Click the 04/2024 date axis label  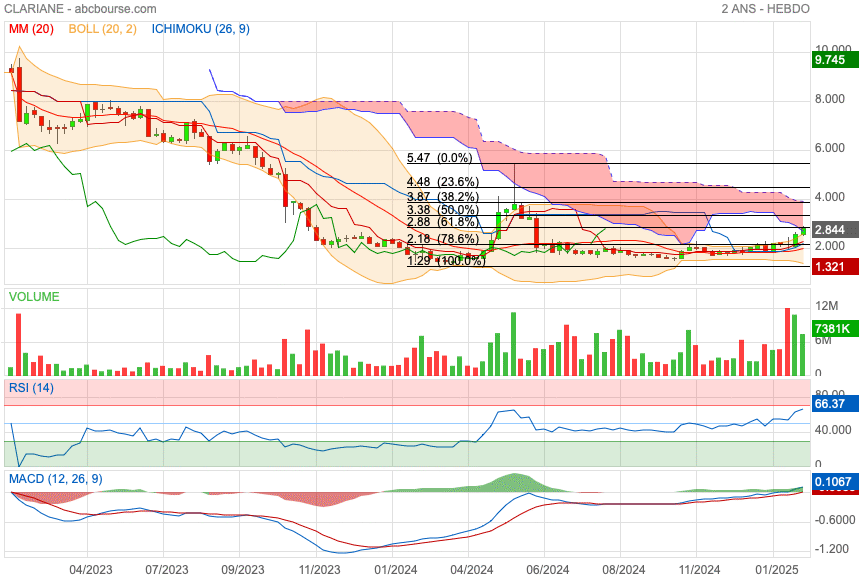(472, 570)
